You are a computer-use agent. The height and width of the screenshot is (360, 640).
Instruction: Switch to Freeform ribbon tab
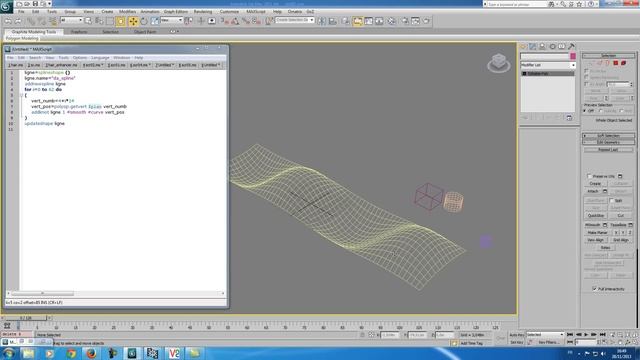79,32
